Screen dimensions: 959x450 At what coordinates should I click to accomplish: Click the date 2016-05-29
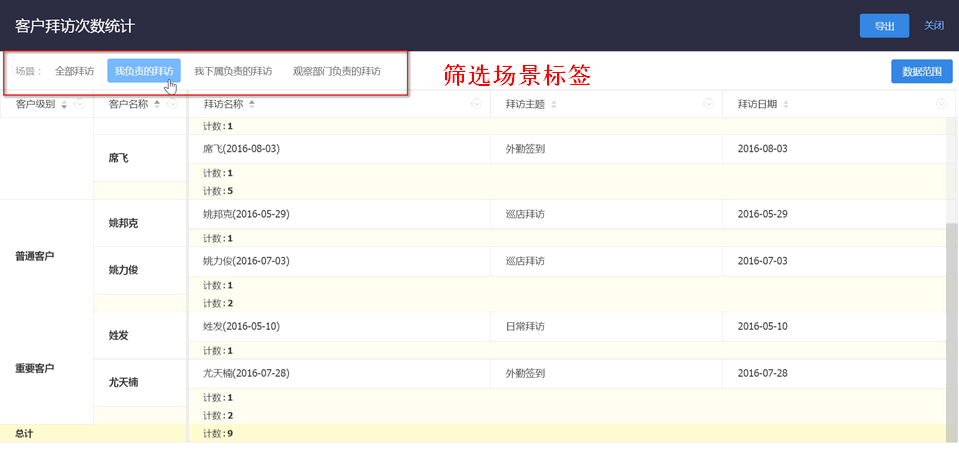pyautogui.click(x=762, y=214)
